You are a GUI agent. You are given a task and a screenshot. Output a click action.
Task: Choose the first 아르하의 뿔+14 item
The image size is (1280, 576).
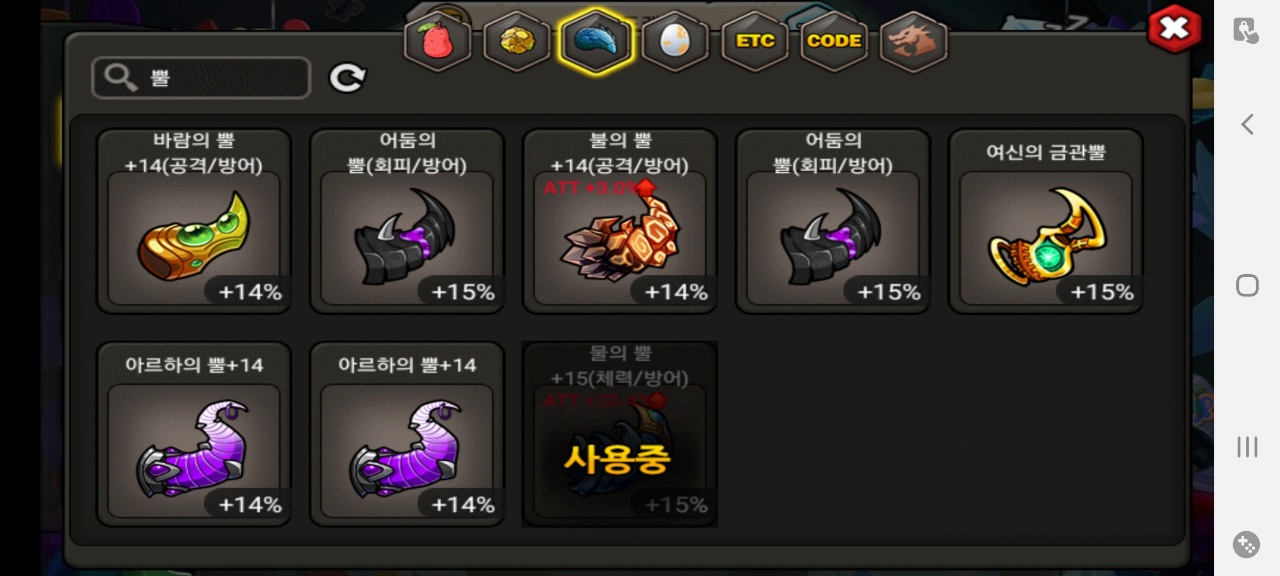pyautogui.click(x=194, y=434)
